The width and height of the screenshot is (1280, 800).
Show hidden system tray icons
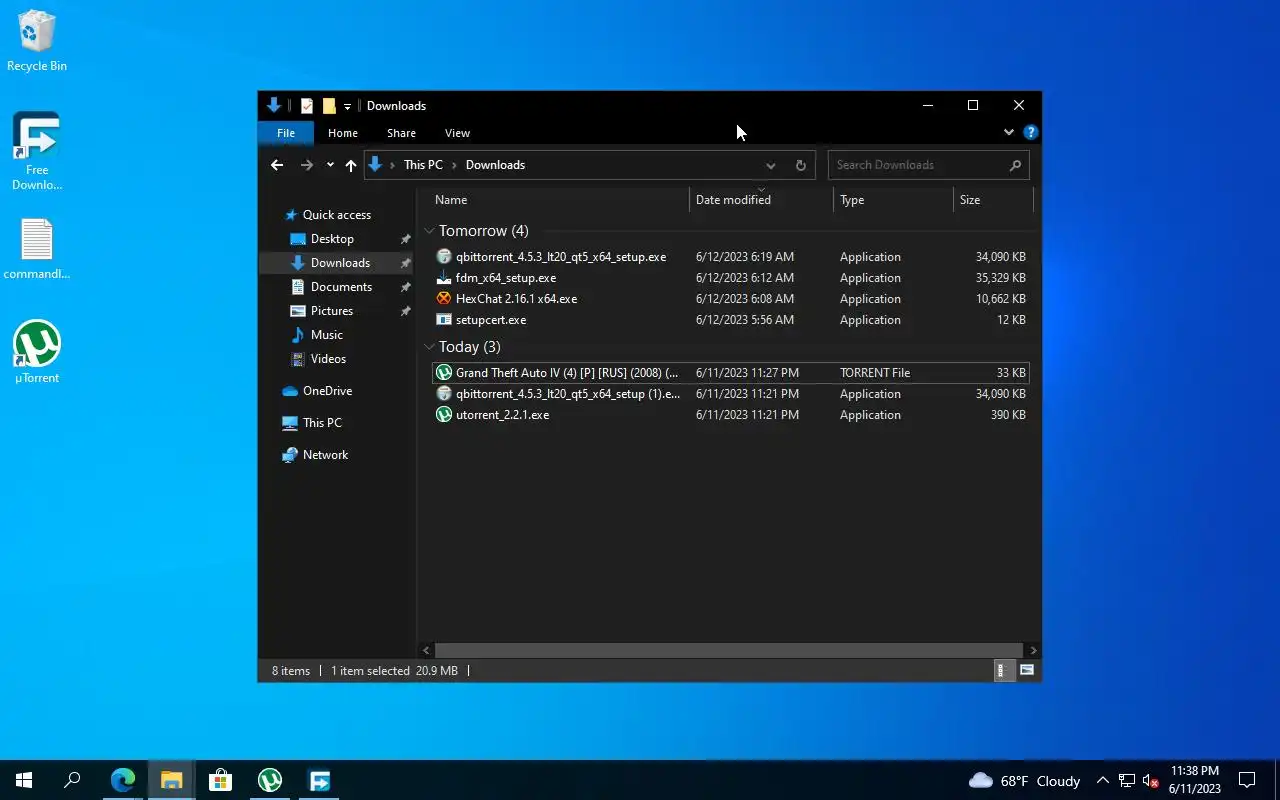pyautogui.click(x=1102, y=780)
